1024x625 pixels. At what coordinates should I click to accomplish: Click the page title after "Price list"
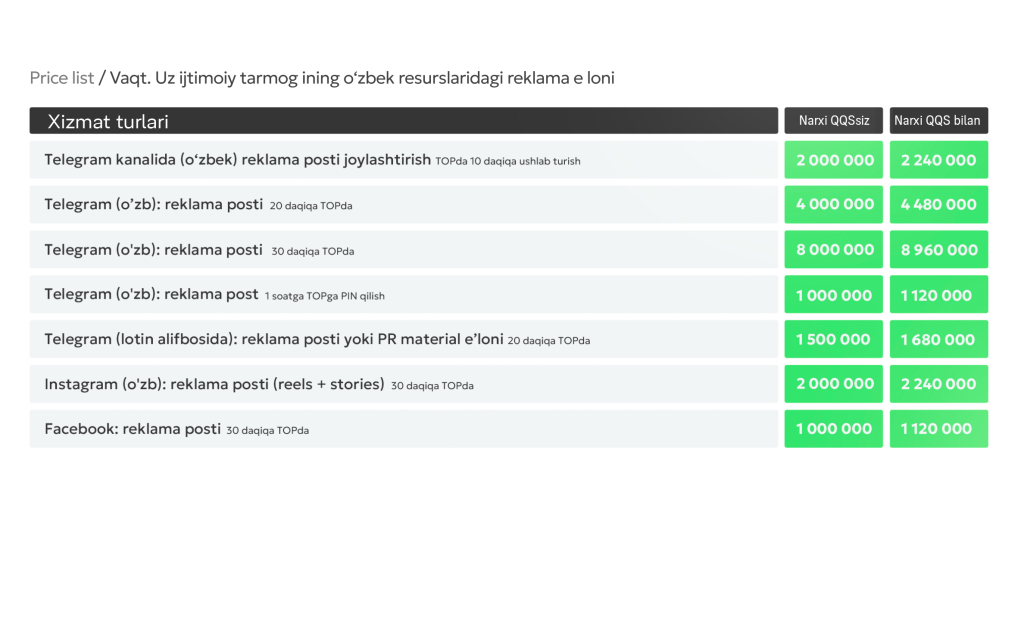[362, 78]
